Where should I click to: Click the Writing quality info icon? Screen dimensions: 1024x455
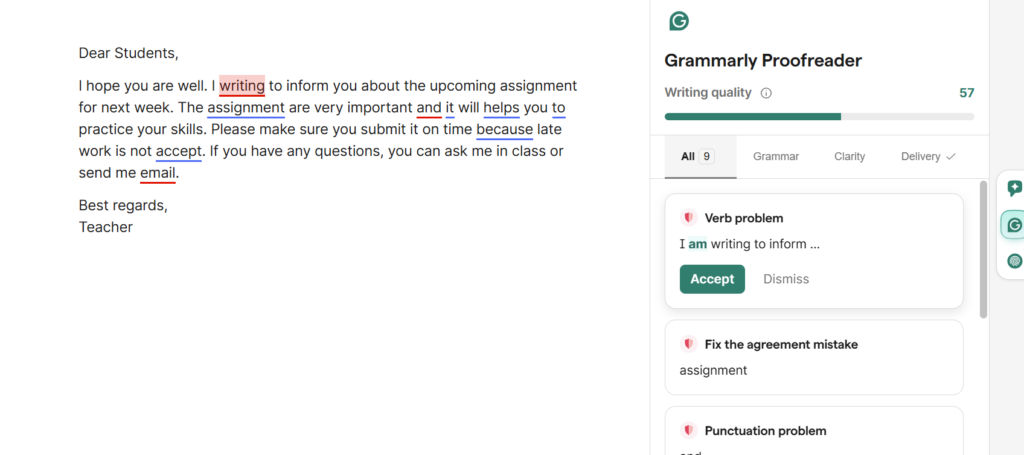766,93
